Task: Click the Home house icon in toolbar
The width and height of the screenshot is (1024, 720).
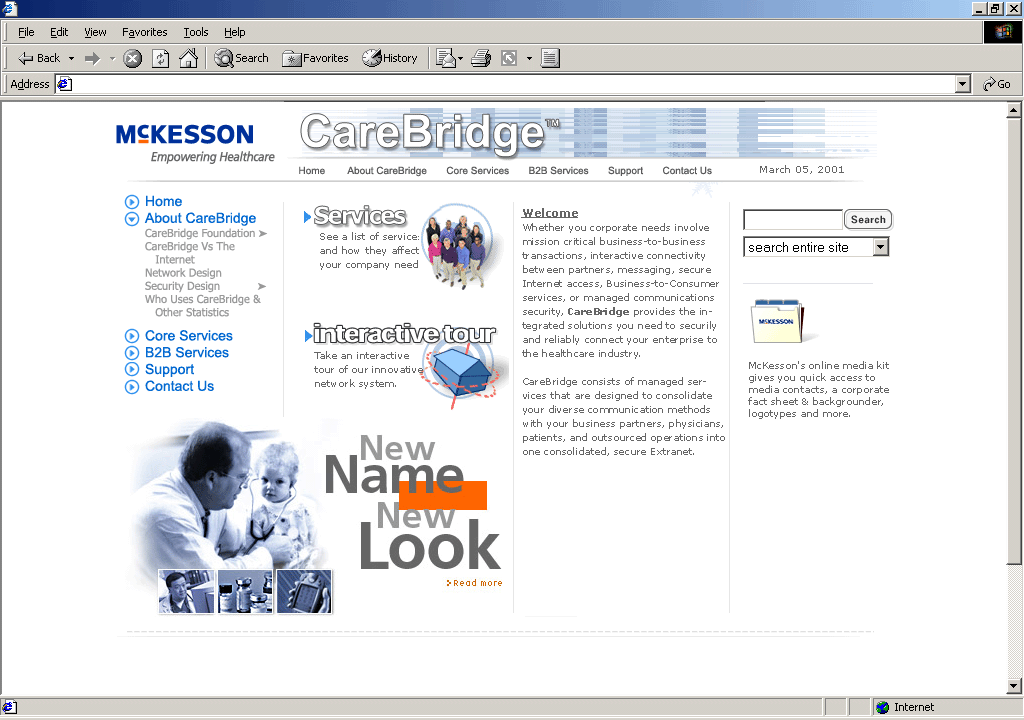Action: [x=189, y=59]
